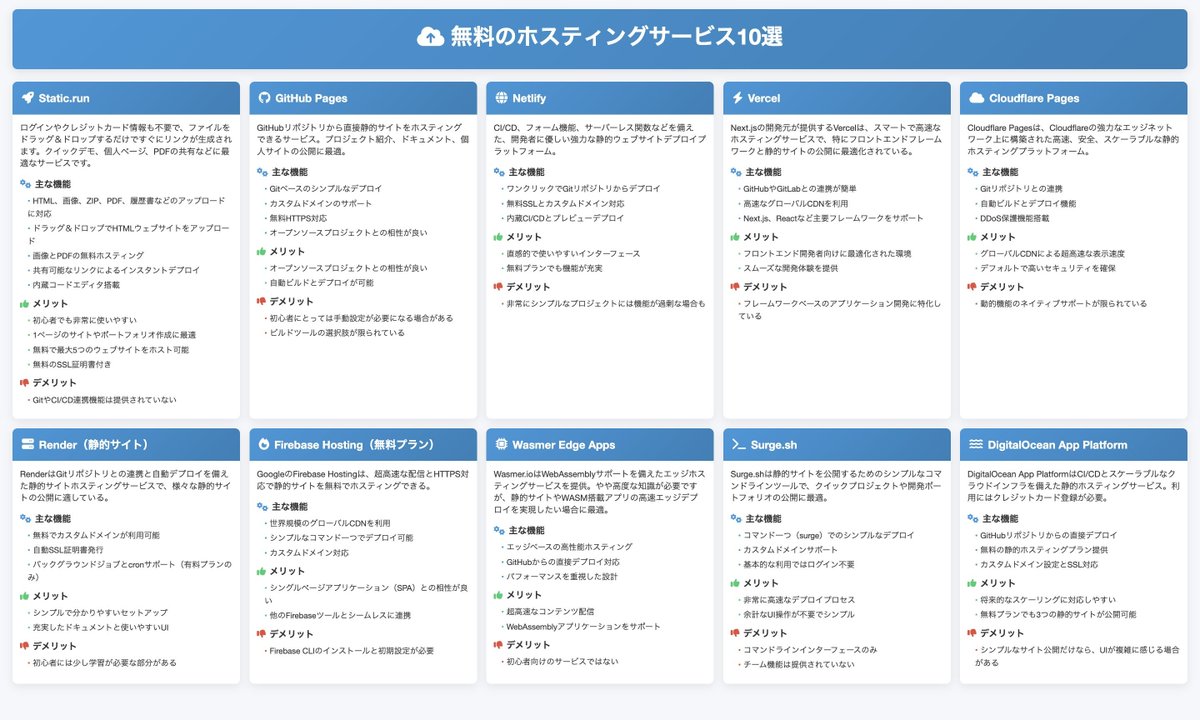Screen dimensions: 1200x720
Task: Click the text チーム機能は提供されていない
Action: click(798, 664)
